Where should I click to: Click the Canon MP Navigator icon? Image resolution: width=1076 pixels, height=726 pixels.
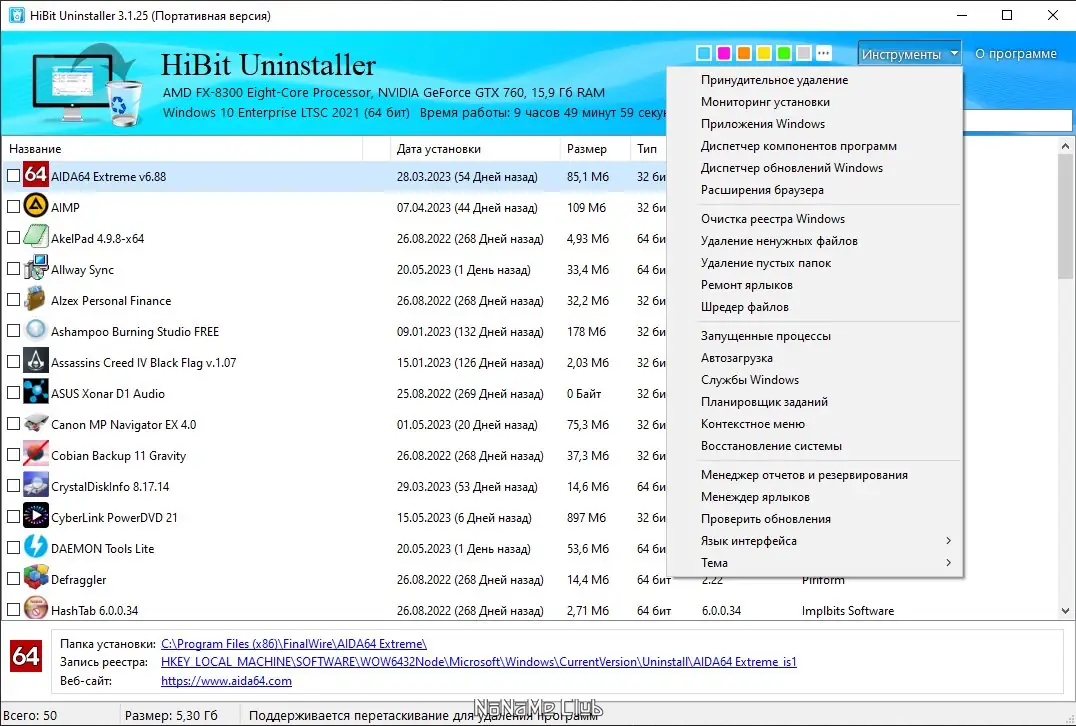click(x=36, y=423)
